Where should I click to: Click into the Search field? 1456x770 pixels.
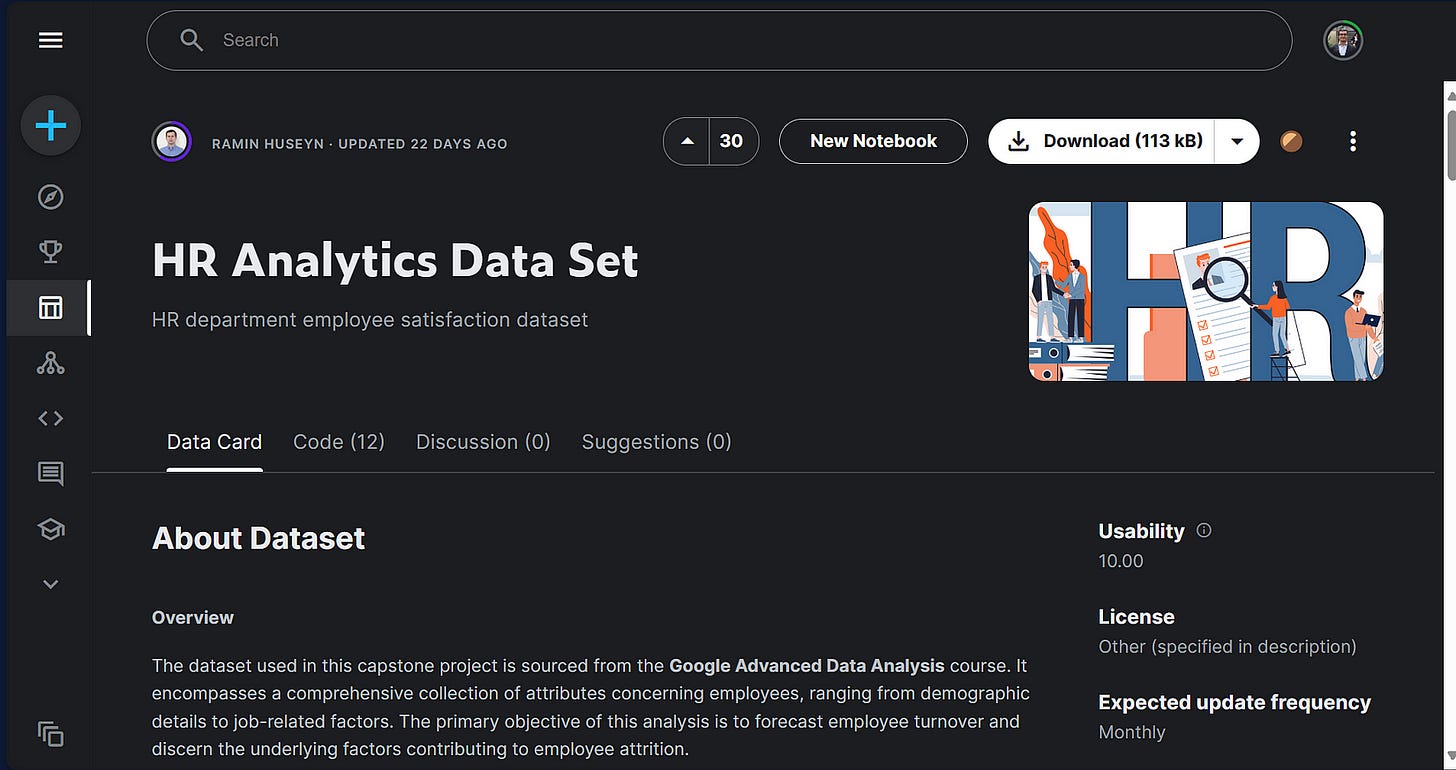719,40
